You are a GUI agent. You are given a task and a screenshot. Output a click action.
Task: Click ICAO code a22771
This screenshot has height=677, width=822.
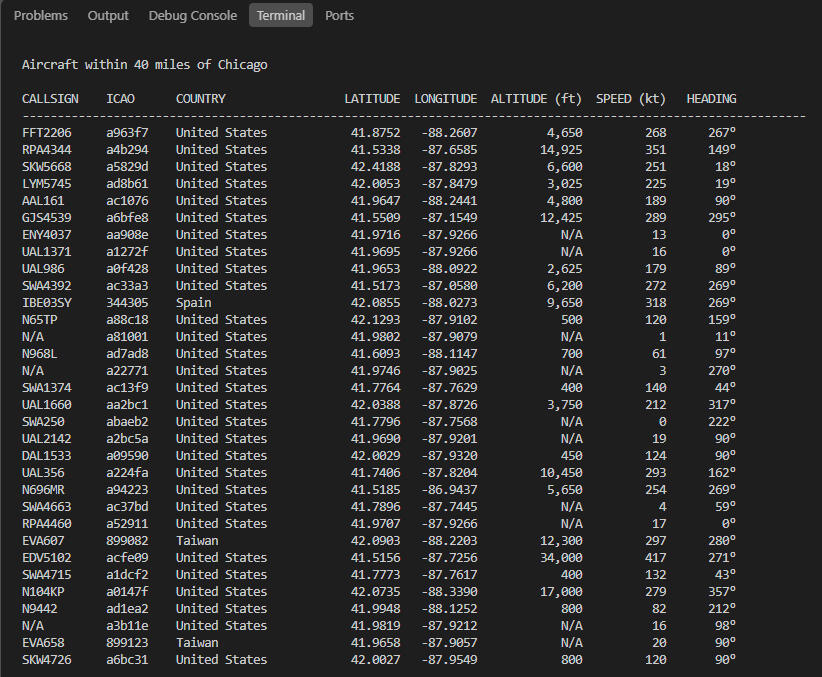[127, 371]
